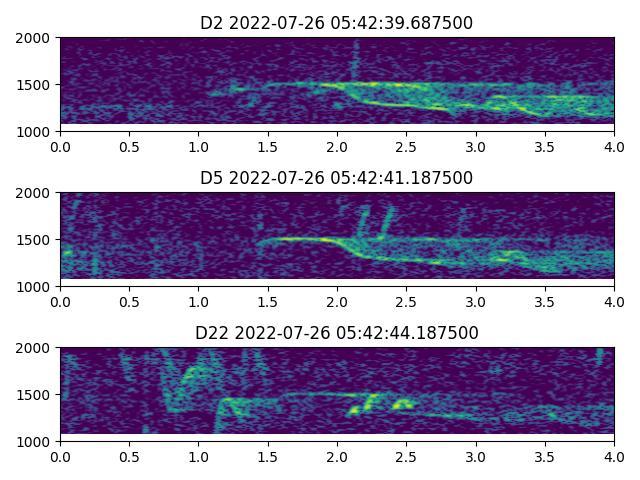Click the 3.0 x-axis tick under D5 plot
Screen dimensions: 640x480
click(476, 302)
